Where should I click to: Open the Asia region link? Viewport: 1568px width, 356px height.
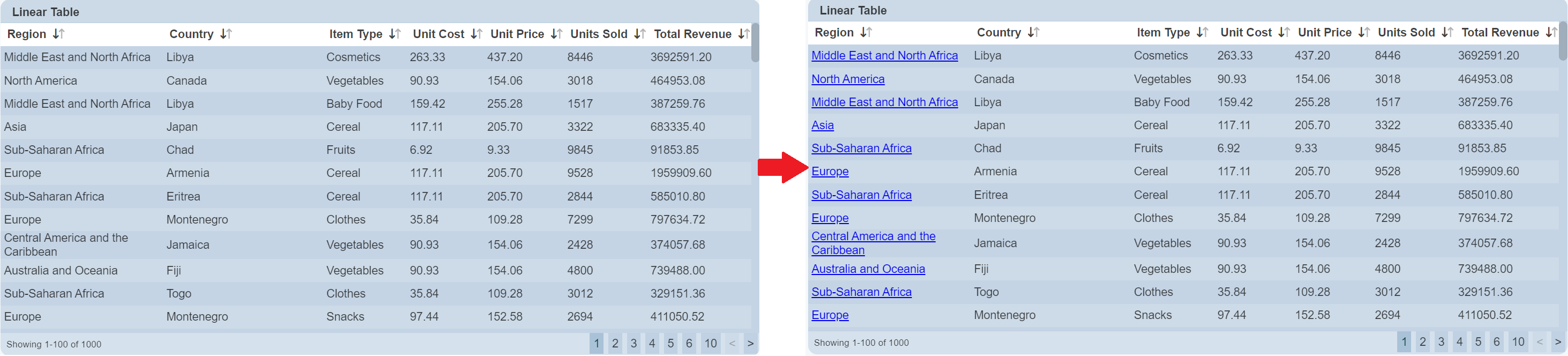point(823,125)
